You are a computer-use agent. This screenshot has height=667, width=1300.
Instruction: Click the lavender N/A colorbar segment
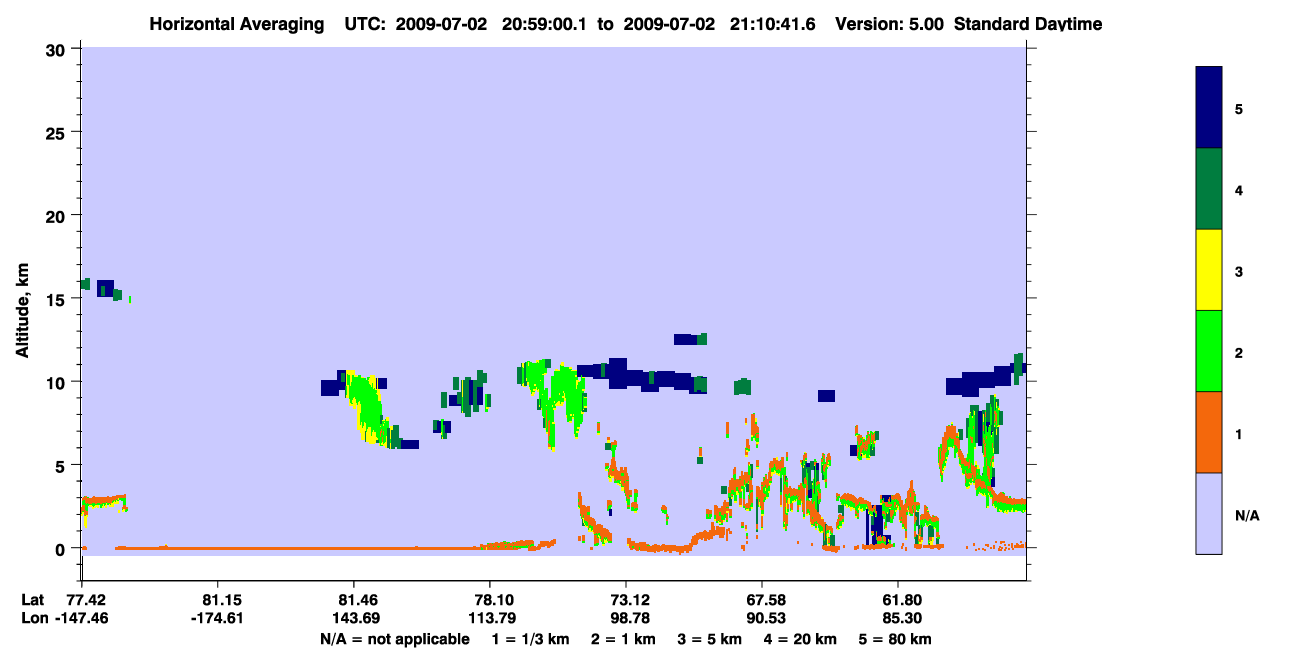(x=1209, y=513)
